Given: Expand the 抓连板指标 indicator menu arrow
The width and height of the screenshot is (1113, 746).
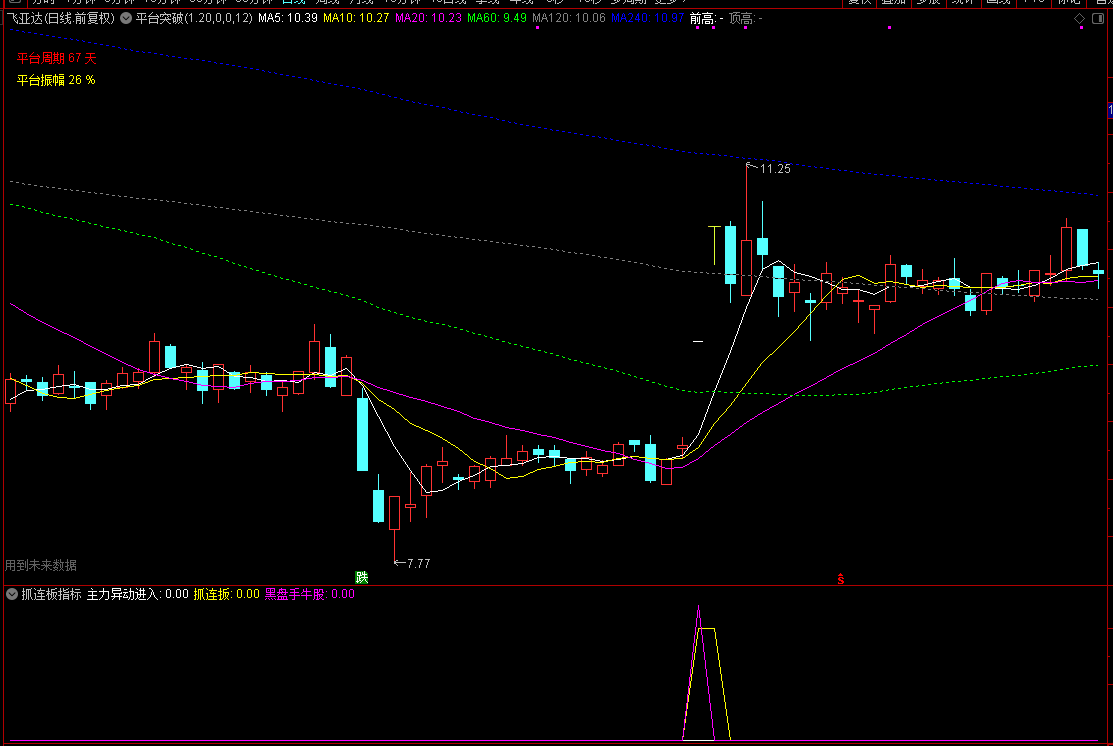Looking at the screenshot, I should pos(12,594).
